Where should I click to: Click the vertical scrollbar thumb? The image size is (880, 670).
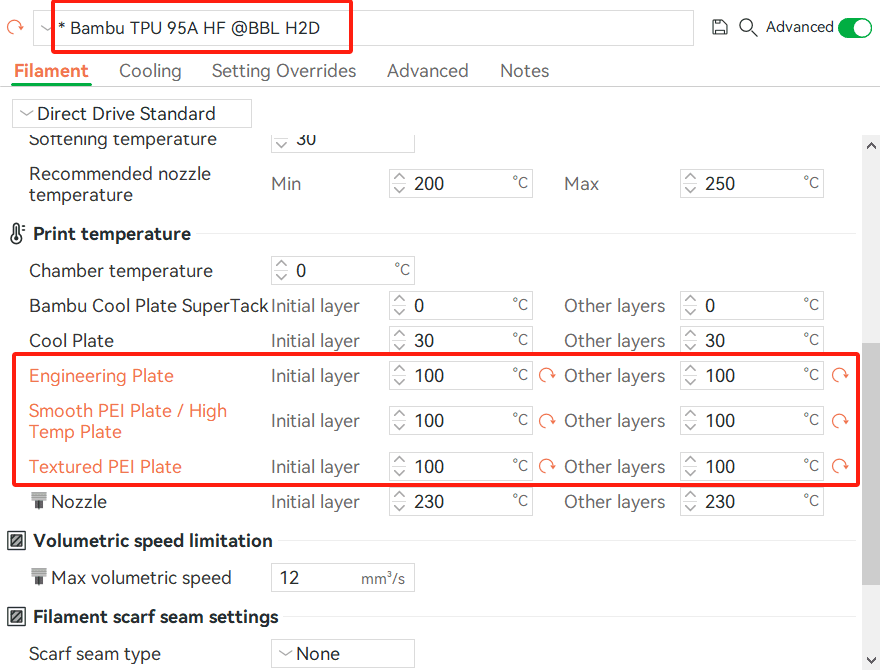pyautogui.click(x=871, y=464)
